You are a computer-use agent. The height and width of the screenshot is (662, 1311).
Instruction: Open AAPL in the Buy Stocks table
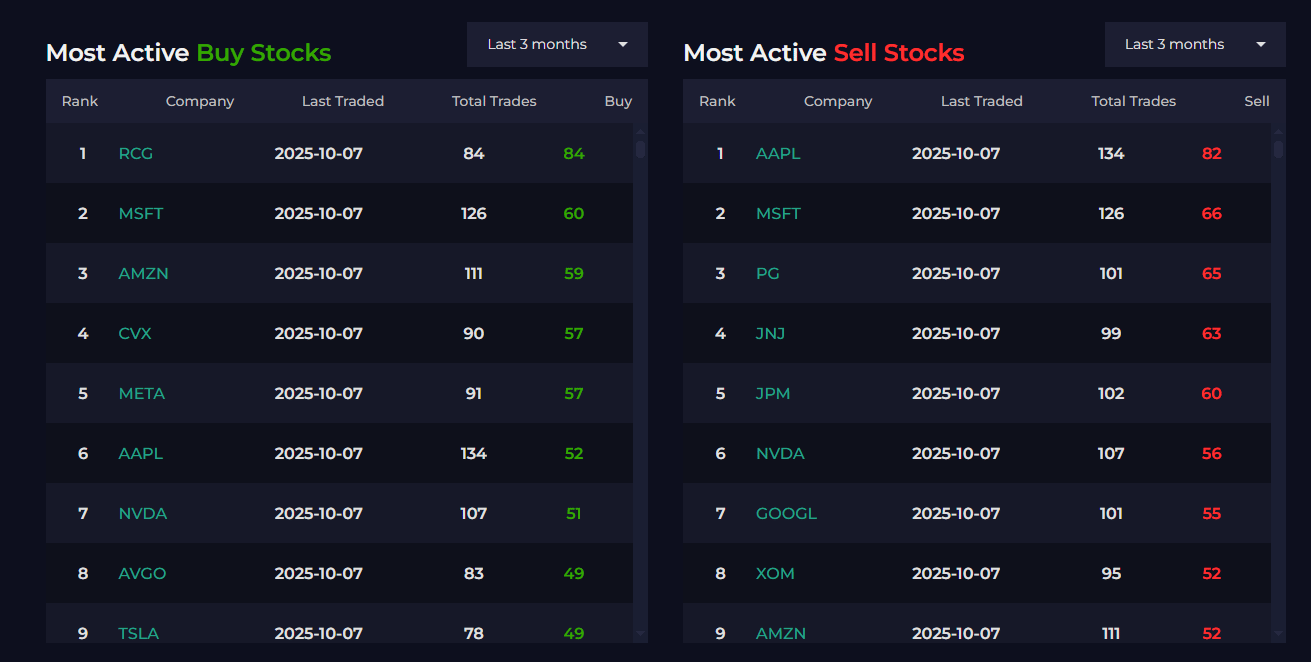pyautogui.click(x=141, y=454)
